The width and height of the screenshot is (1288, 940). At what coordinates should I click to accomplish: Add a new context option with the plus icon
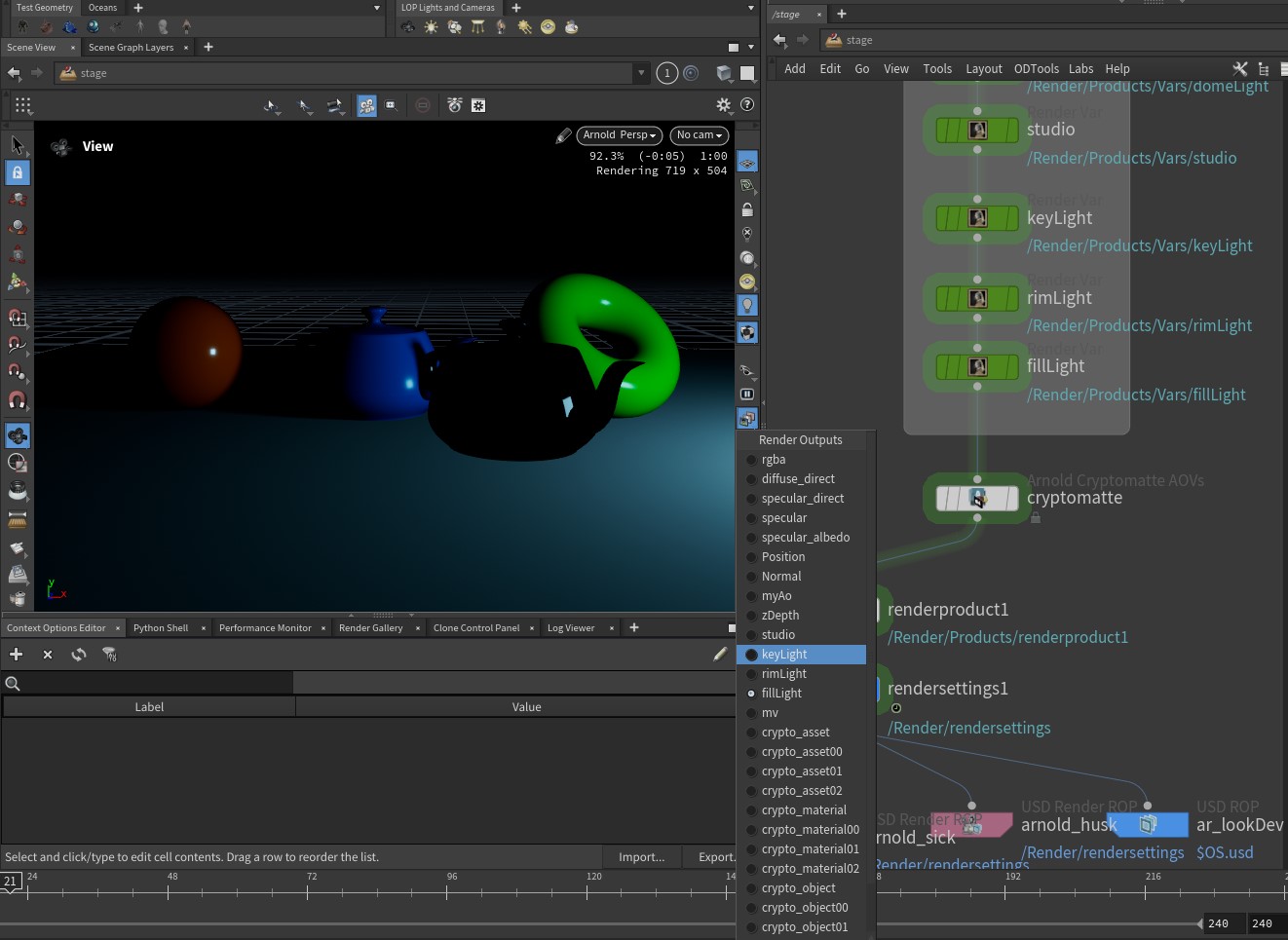click(17, 655)
